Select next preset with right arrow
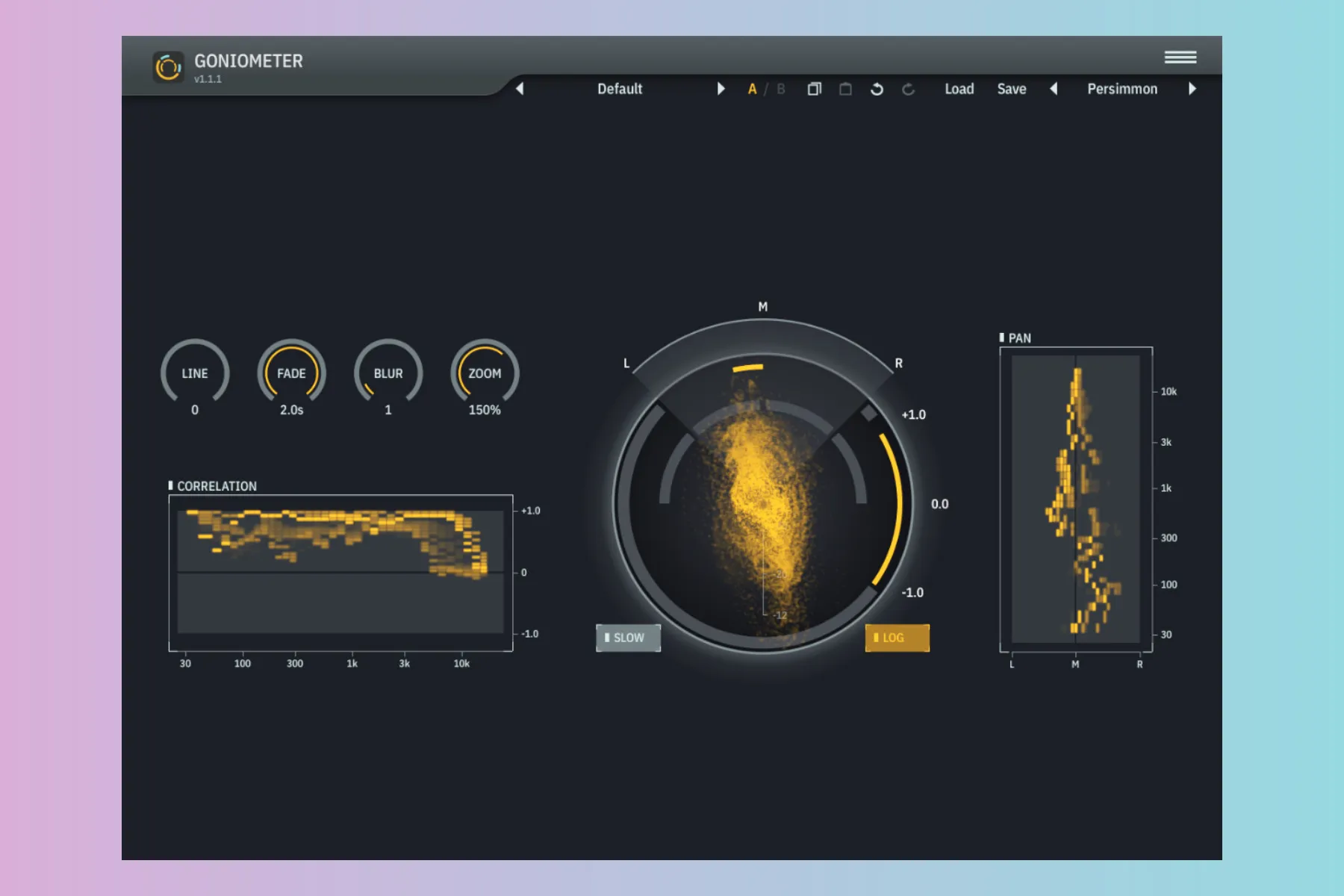The height and width of the screenshot is (896, 1344). [x=721, y=89]
